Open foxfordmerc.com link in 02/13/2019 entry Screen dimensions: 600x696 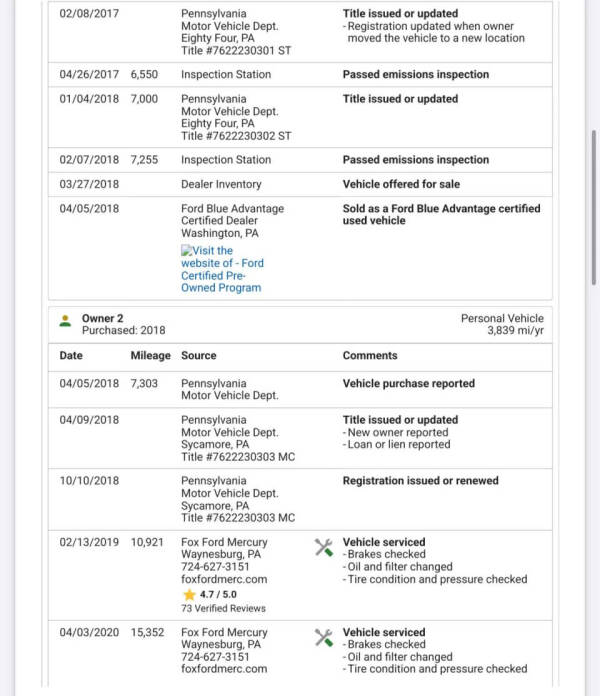(x=224, y=579)
